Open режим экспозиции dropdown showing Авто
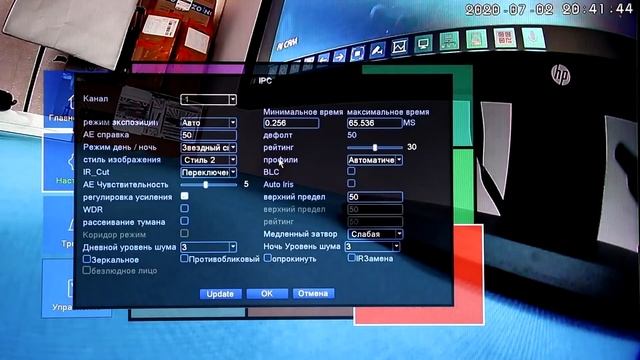 click(x=209, y=123)
